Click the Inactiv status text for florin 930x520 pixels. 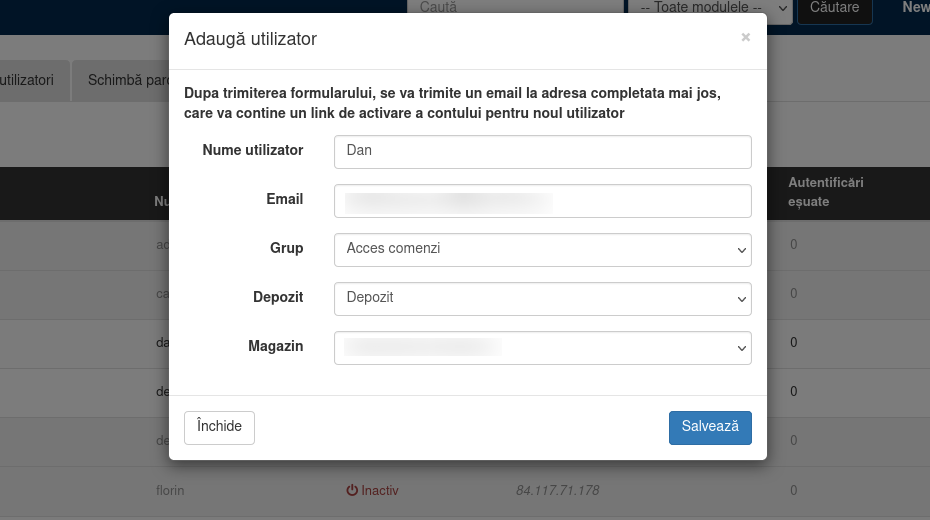click(x=380, y=490)
